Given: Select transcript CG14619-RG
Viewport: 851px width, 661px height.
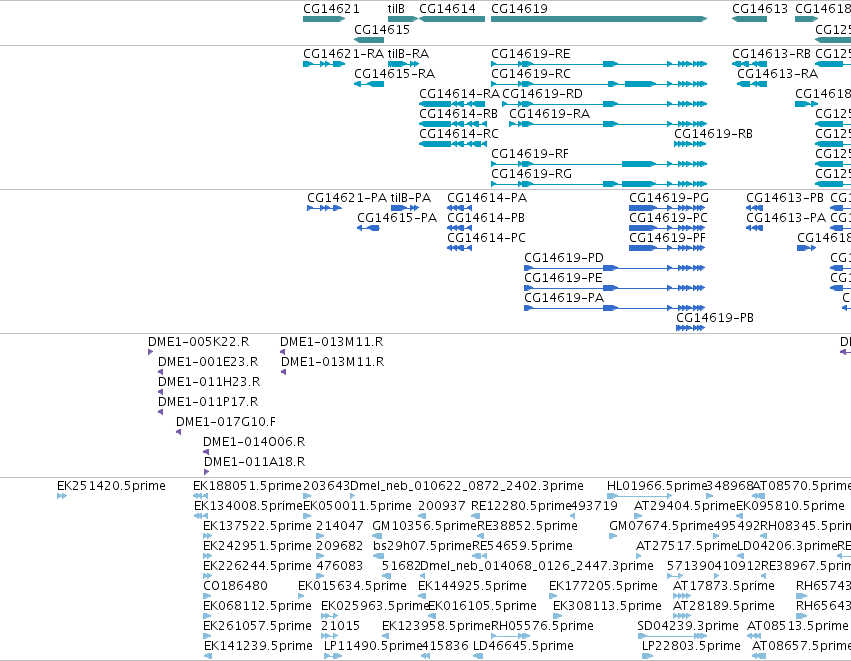Looking at the screenshot, I should coord(599,184).
